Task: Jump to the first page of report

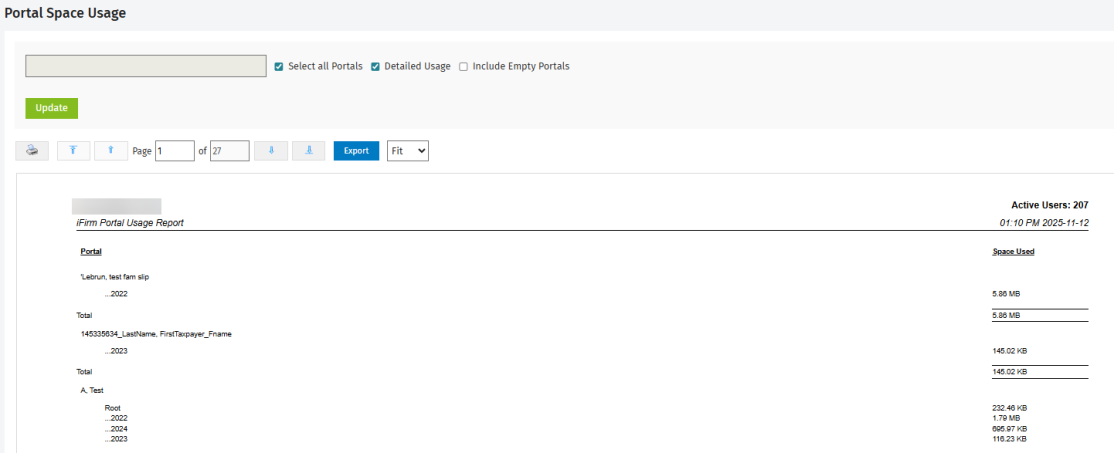Action: pyautogui.click(x=73, y=151)
